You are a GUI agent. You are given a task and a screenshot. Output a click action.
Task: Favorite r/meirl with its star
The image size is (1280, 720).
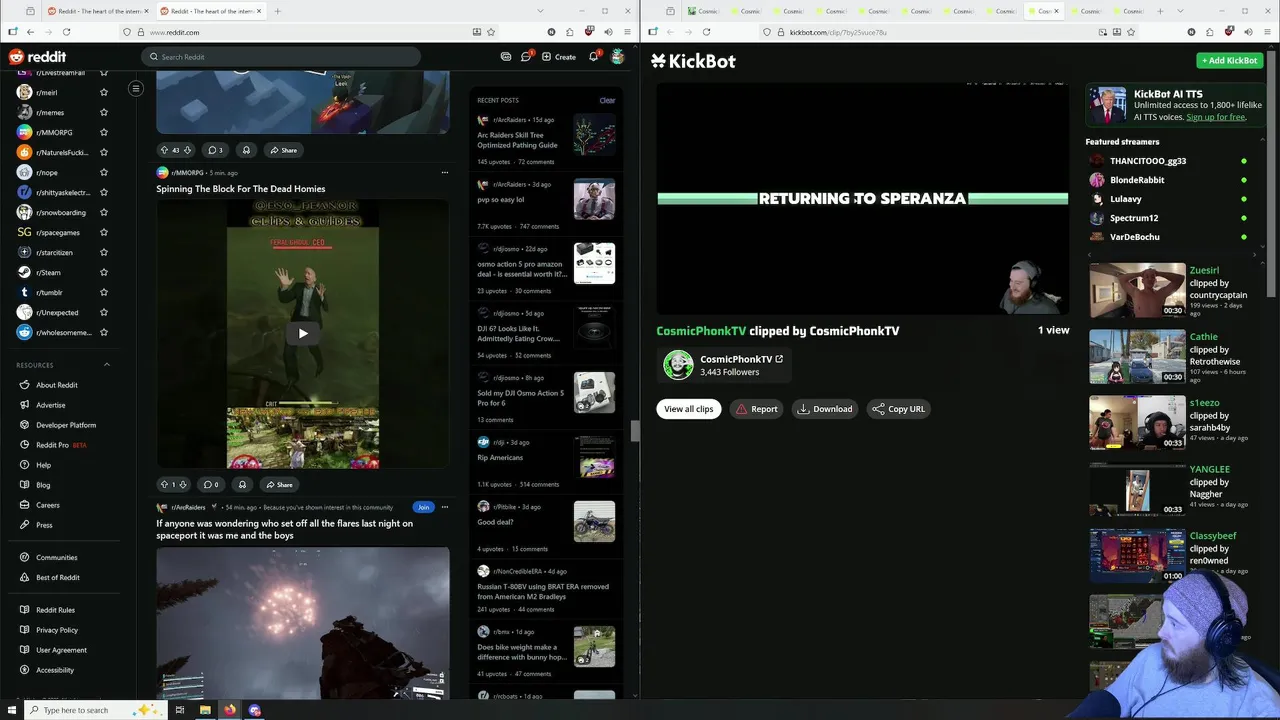[x=104, y=92]
